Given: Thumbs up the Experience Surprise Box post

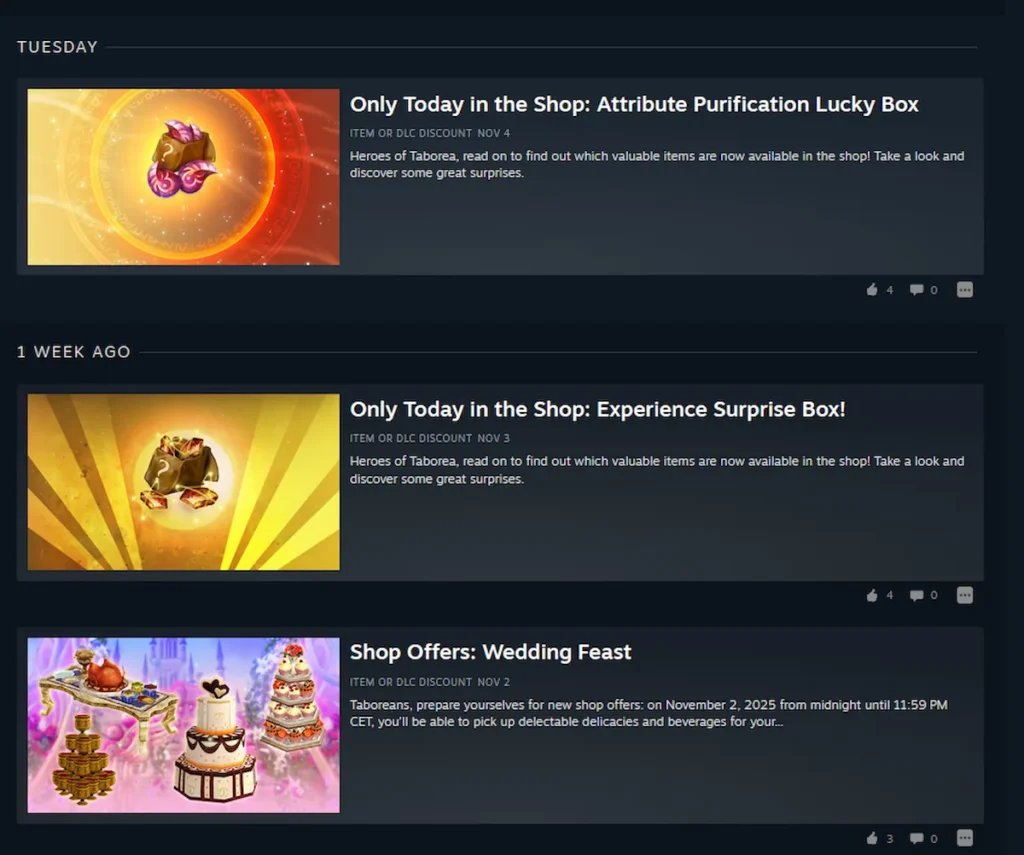Looking at the screenshot, I should [x=879, y=595].
